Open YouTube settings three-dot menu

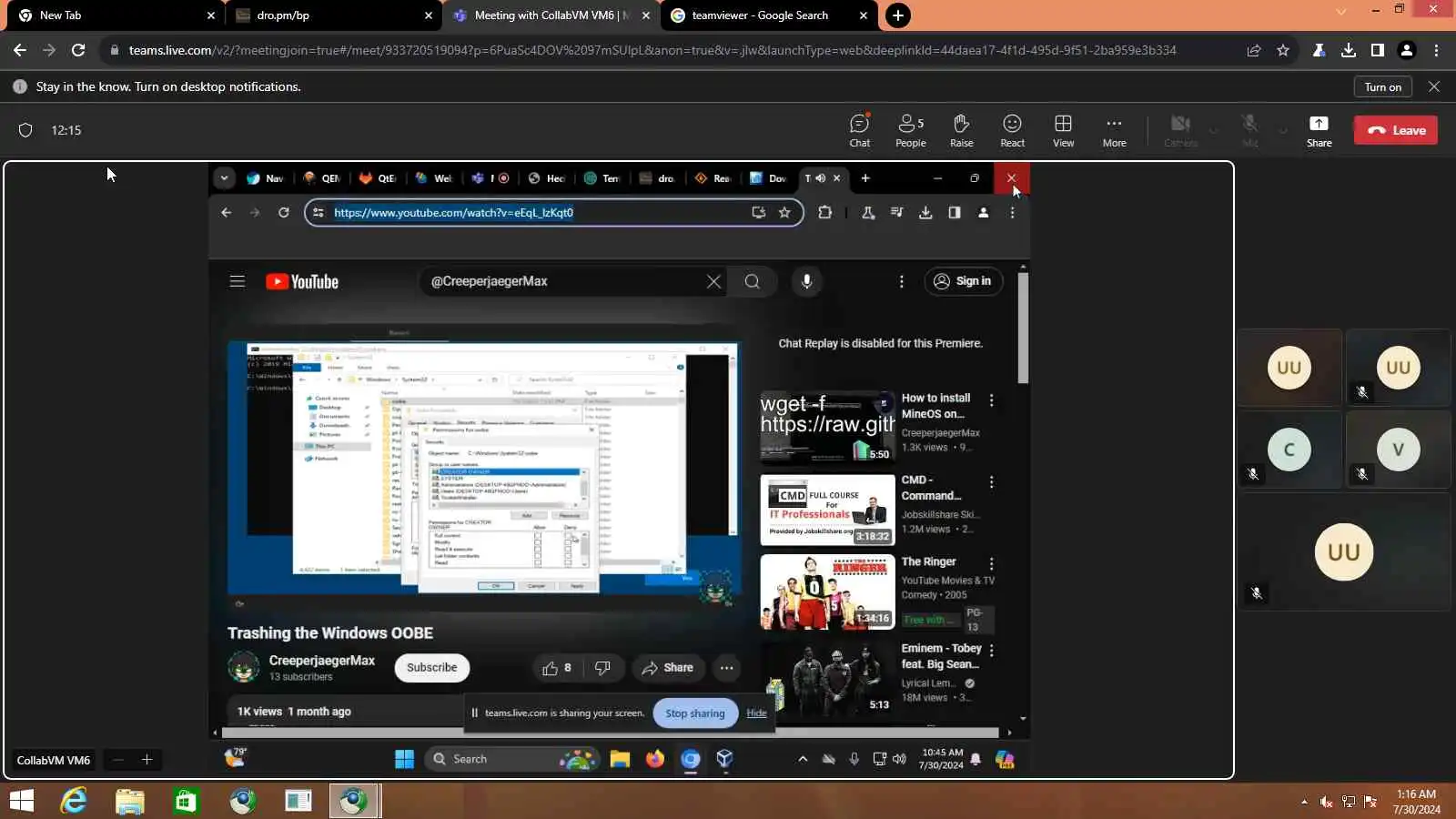point(902,282)
